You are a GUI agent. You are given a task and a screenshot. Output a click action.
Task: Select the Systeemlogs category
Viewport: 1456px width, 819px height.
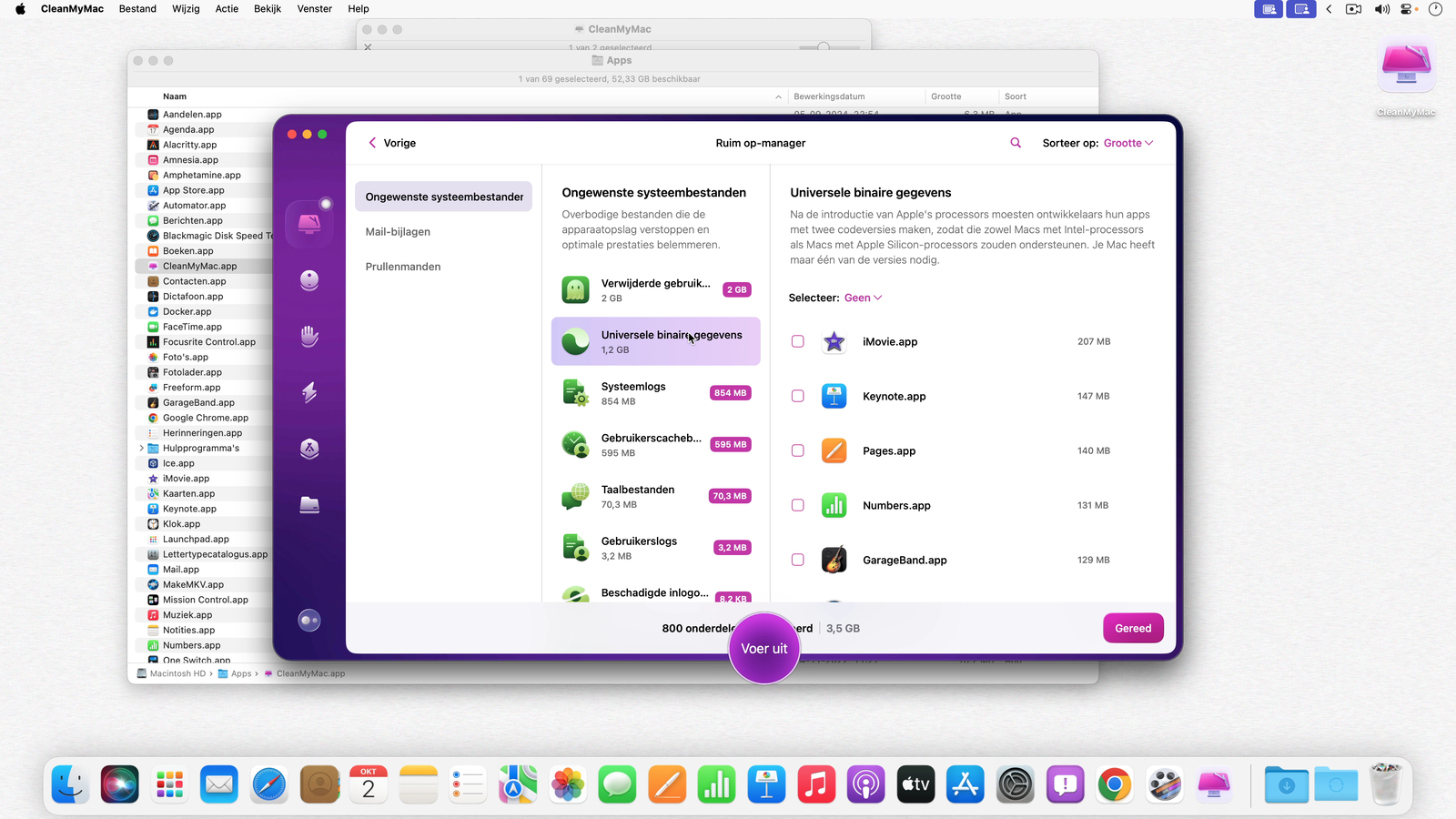click(655, 393)
